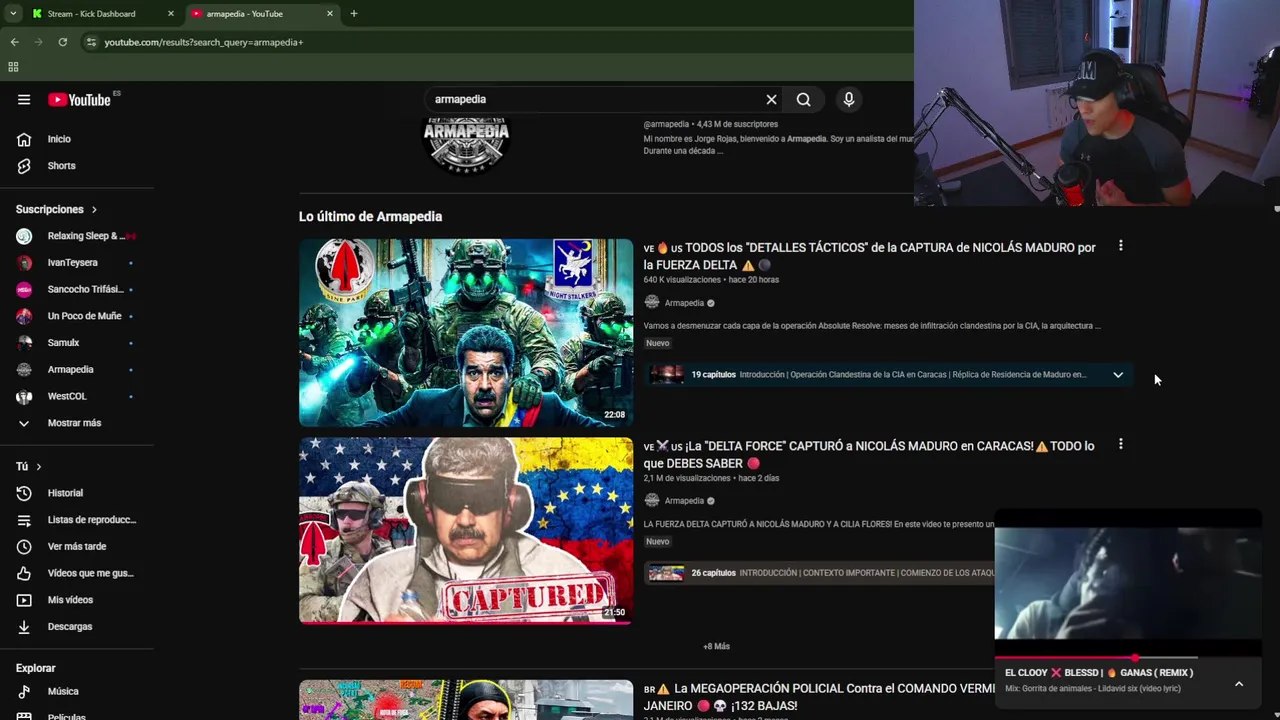Select the armapedia - YouTube tab

[x=245, y=14]
